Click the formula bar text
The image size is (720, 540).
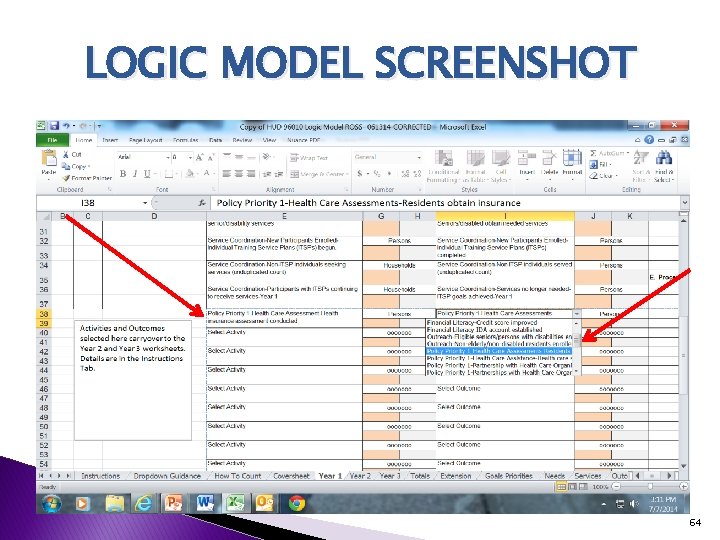368,202
